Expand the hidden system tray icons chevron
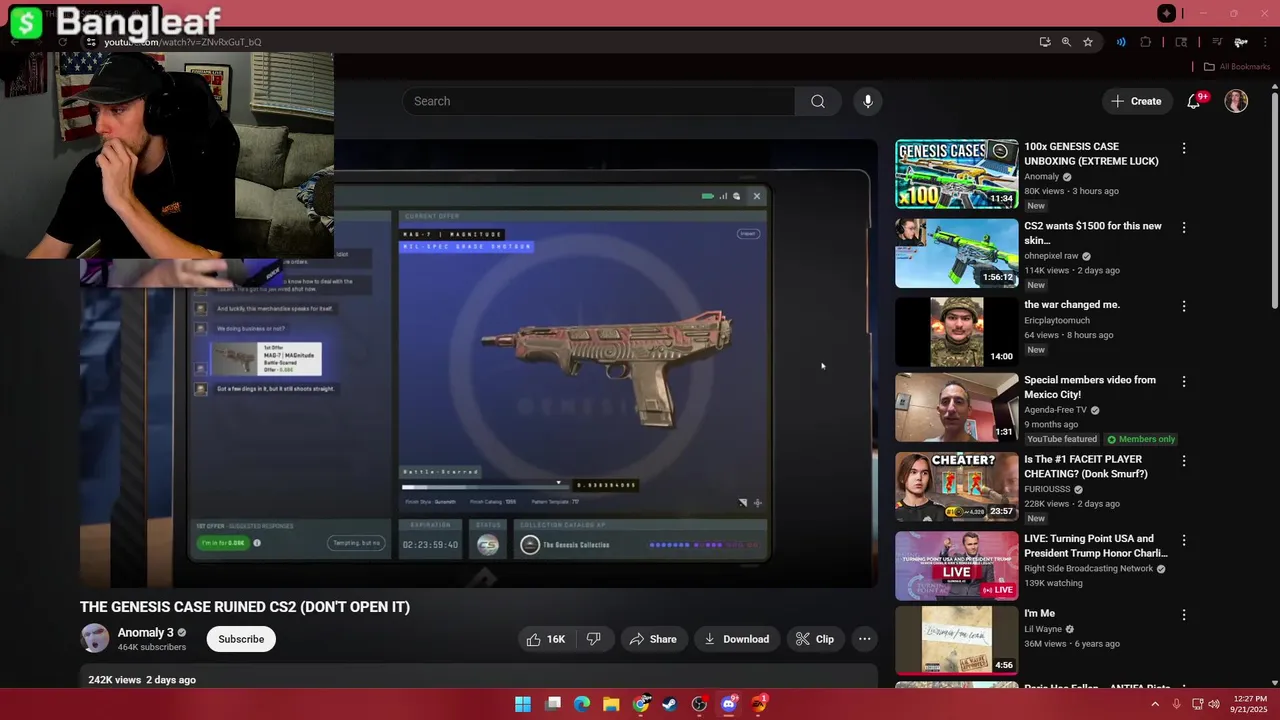 pyautogui.click(x=1155, y=704)
